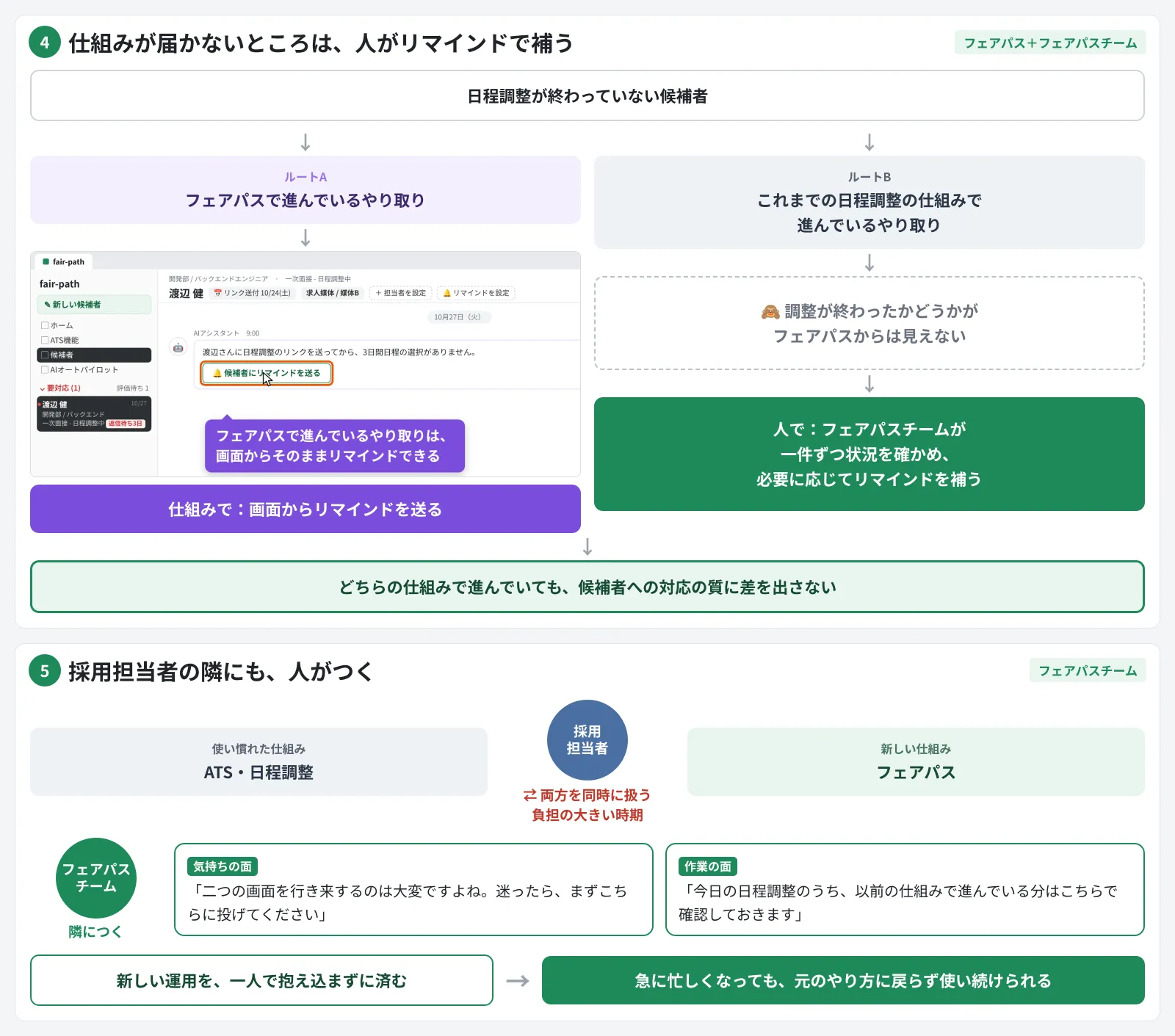1175x1036 pixels.
Task: Select the fair-path browser tab
Action: [64, 261]
